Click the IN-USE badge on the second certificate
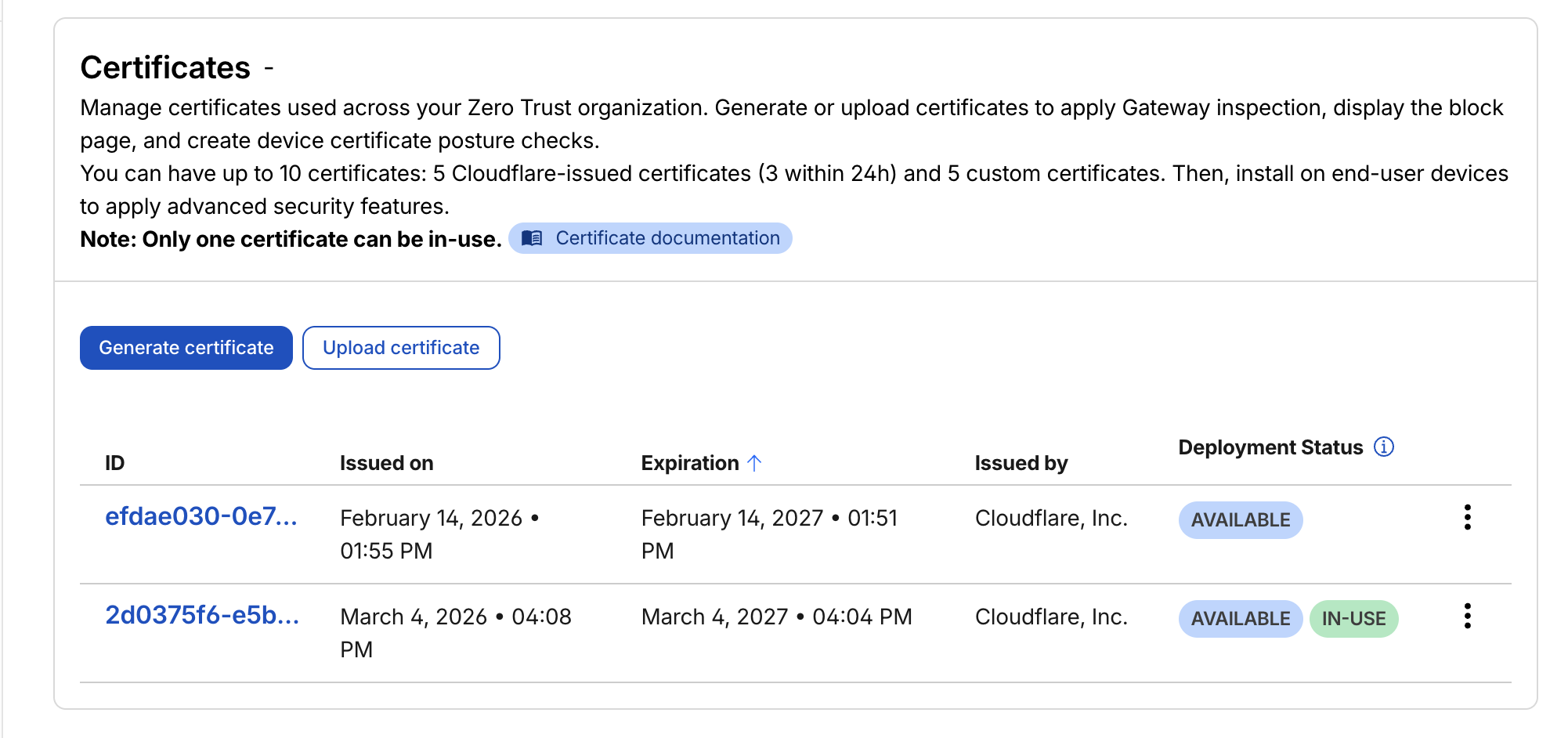This screenshot has width=1568, height=738. [x=1354, y=618]
